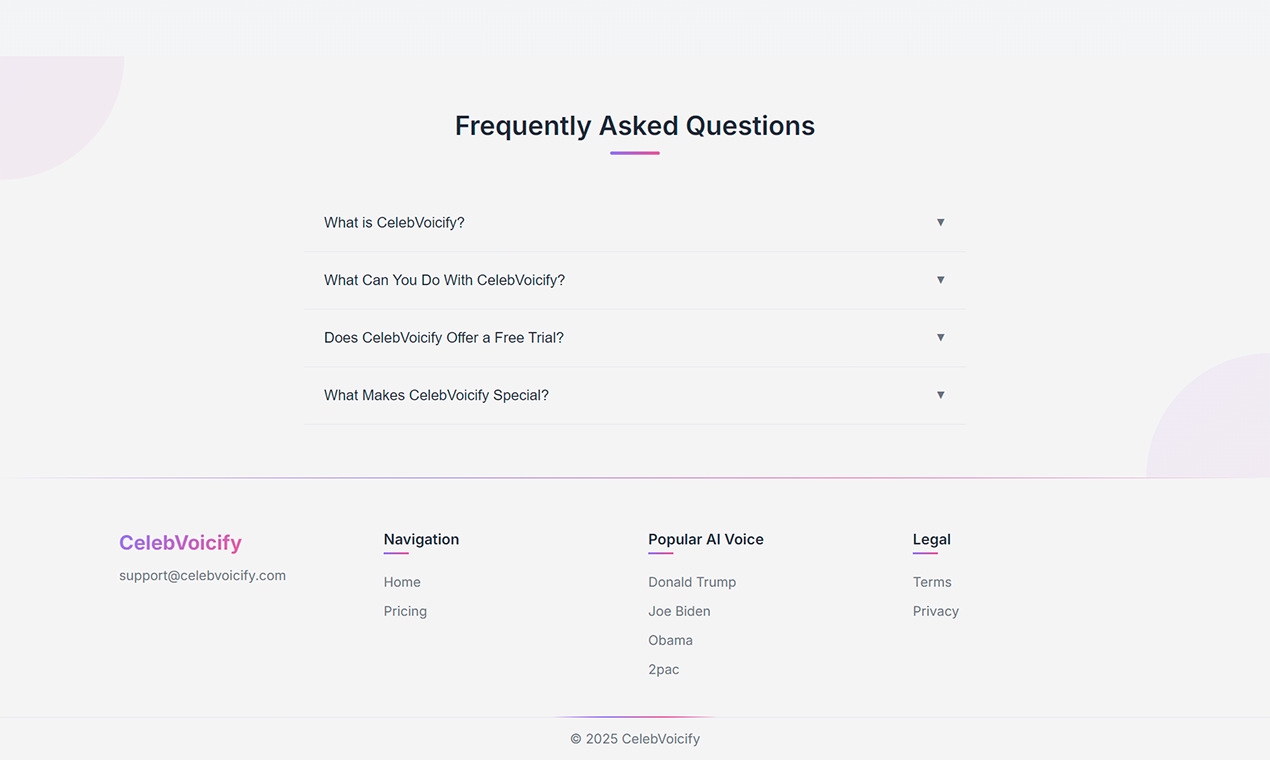Click 'What Can You Do With CelebVoicify?' text
The height and width of the screenshot is (760, 1270).
point(444,280)
